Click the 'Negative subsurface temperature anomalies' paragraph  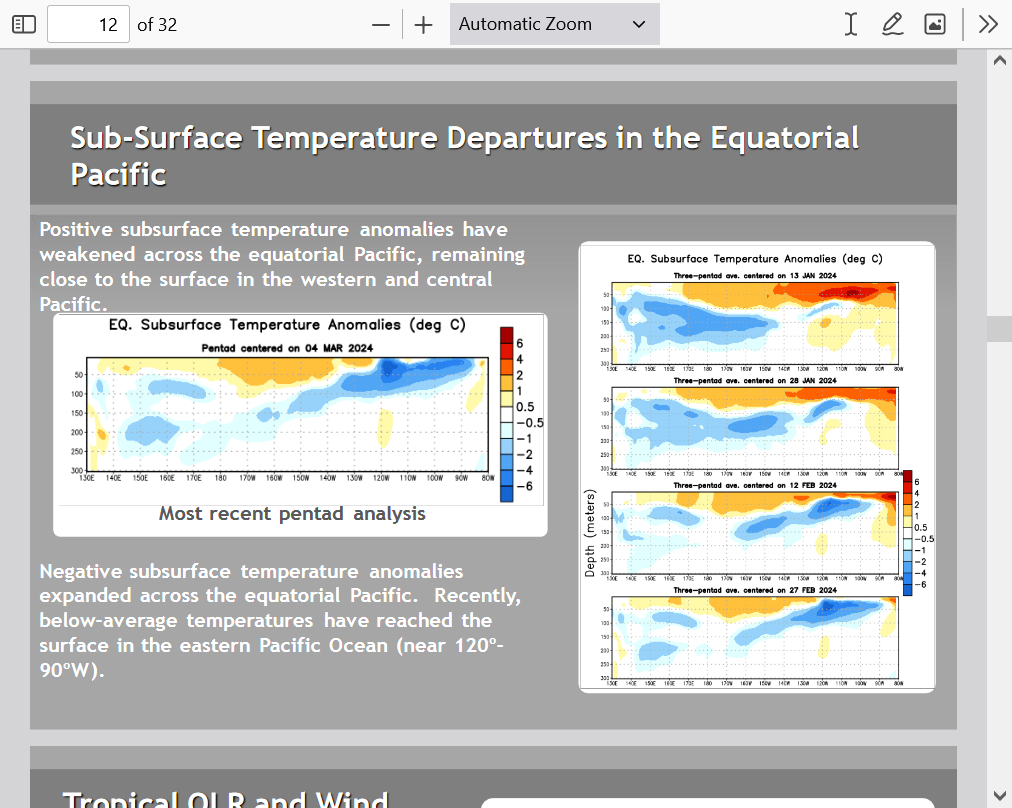(280, 620)
